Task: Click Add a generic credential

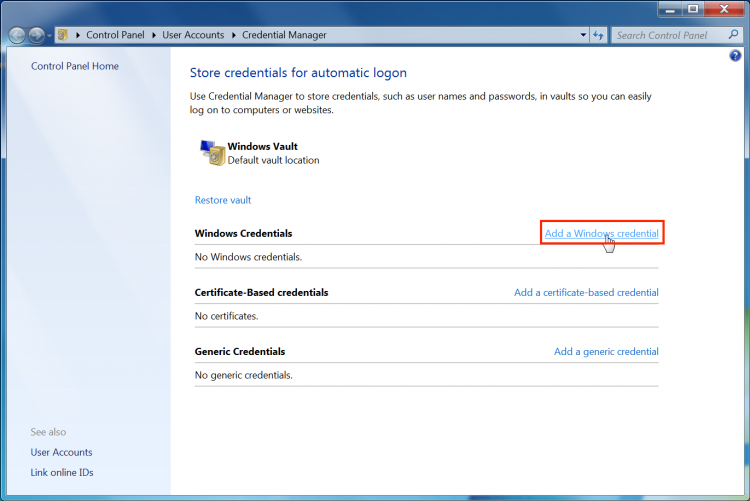Action: pos(607,352)
